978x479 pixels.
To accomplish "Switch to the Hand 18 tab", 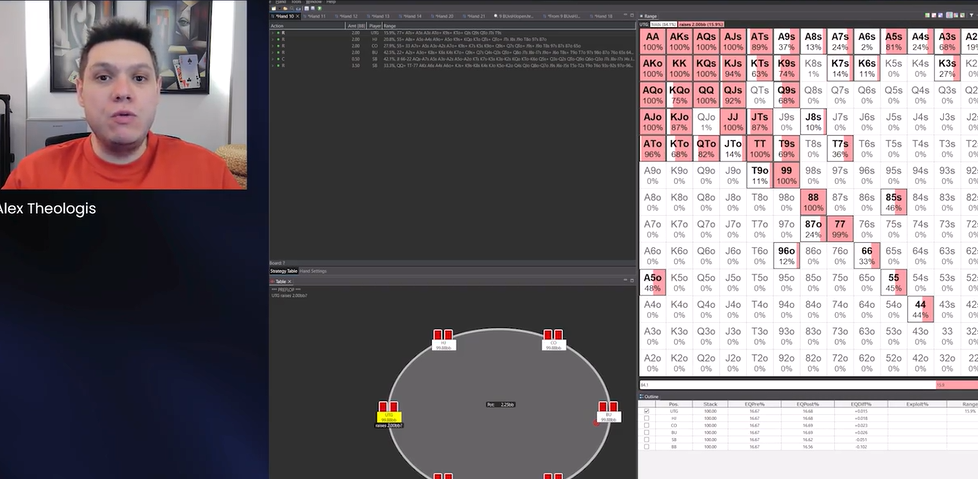I will click(603, 16).
